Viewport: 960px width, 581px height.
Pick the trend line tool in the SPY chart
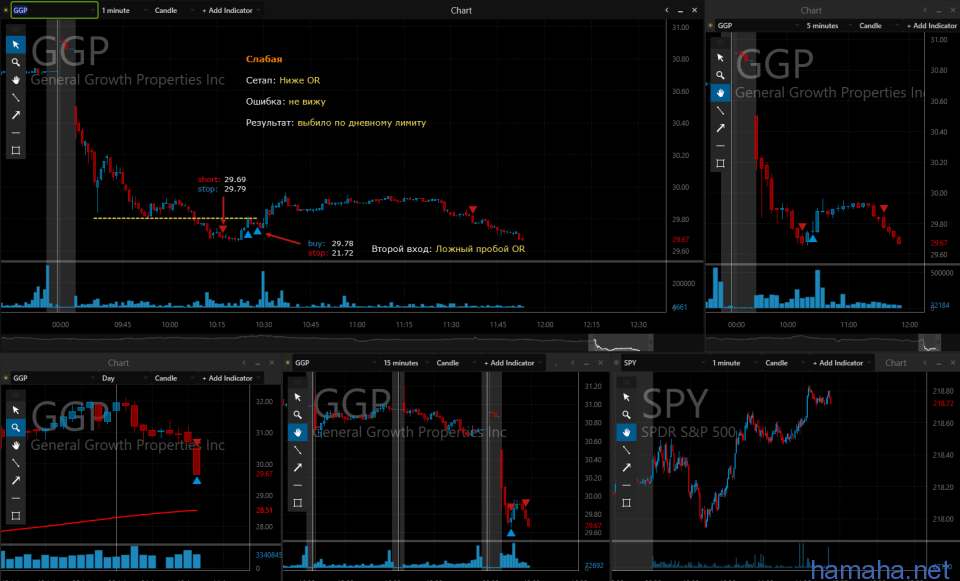626,450
